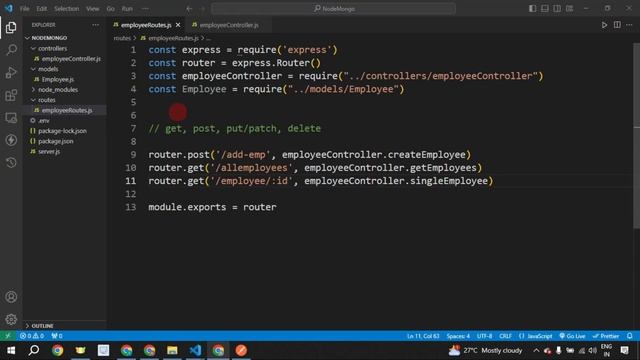Open the Selection menu
The width and height of the screenshot is (640, 360).
click(67, 9)
